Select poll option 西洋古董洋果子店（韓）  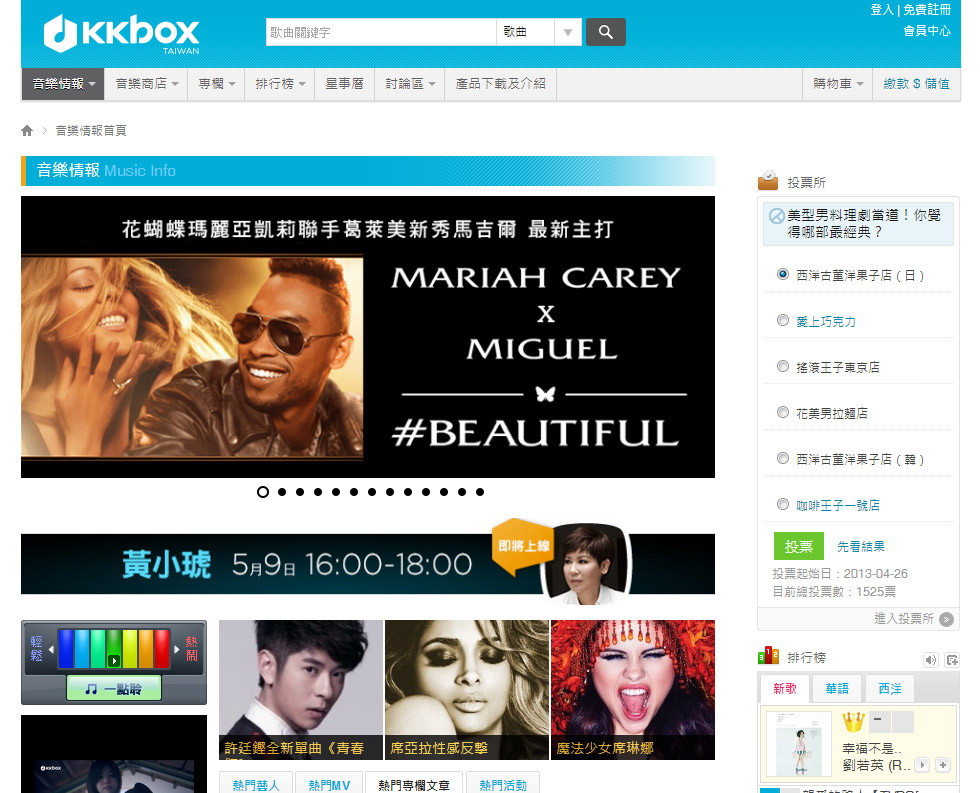[782, 458]
